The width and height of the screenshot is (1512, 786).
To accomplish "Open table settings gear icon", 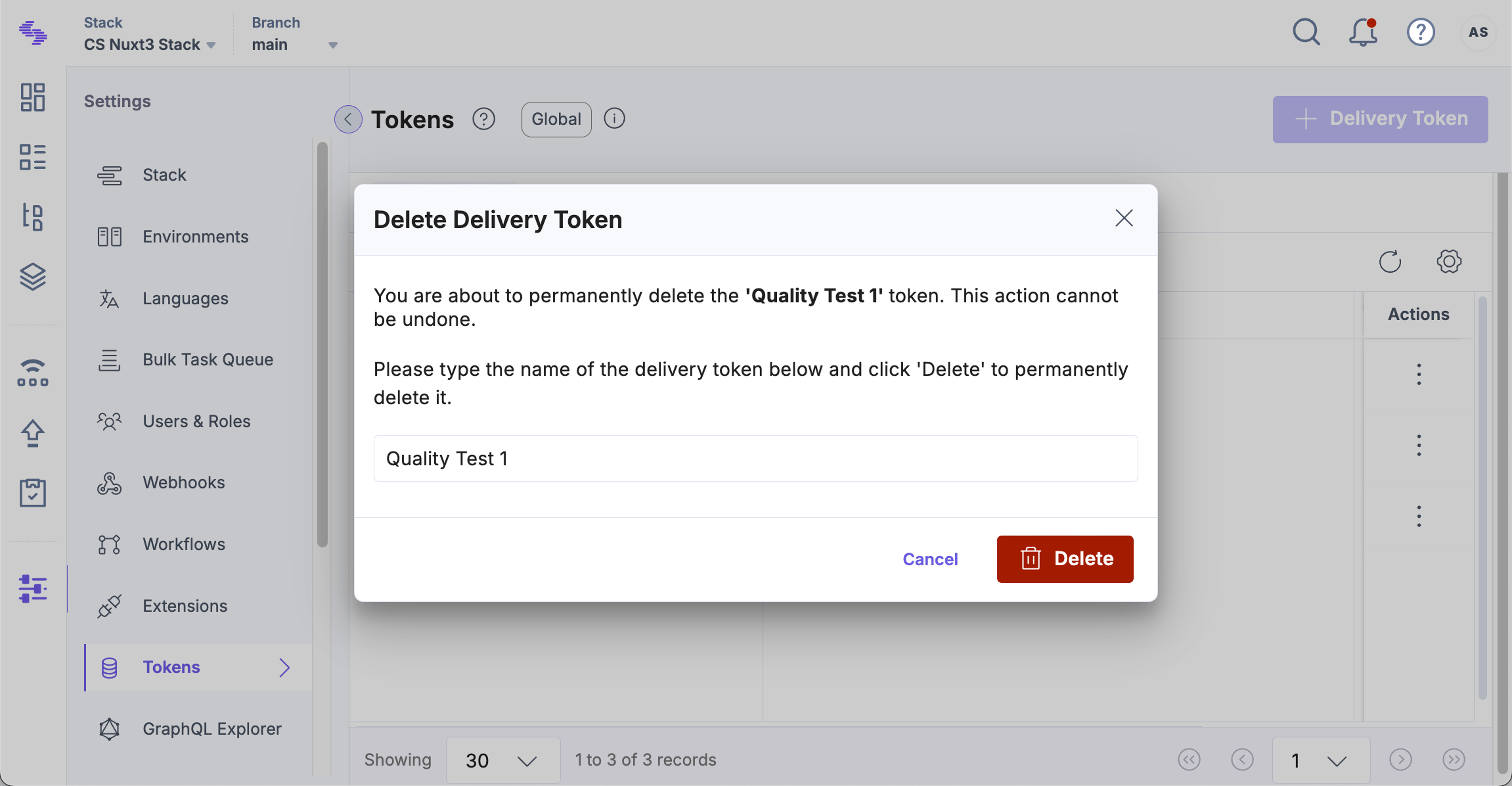I will [1449, 262].
